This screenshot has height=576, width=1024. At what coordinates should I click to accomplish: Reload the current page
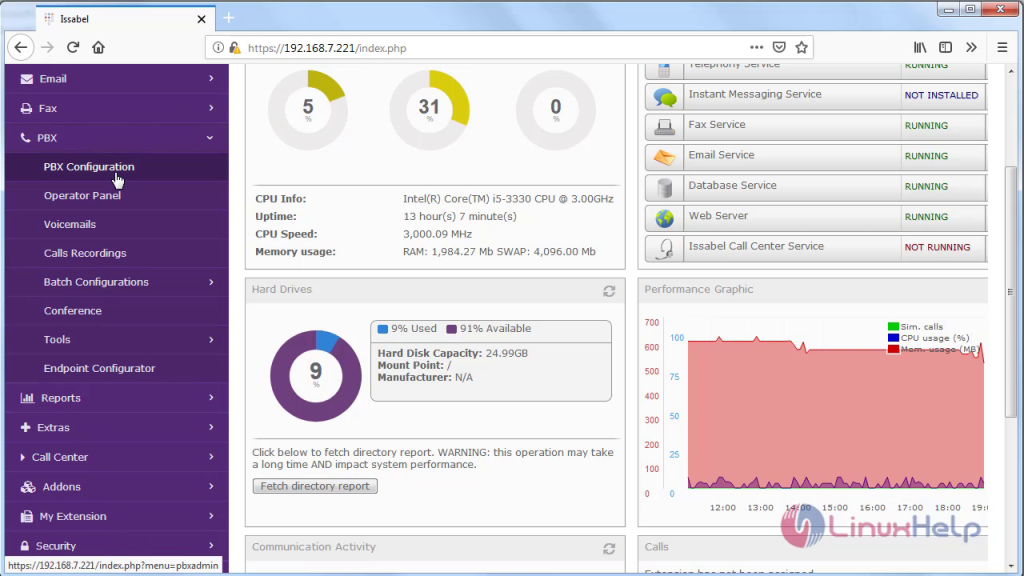[72, 48]
